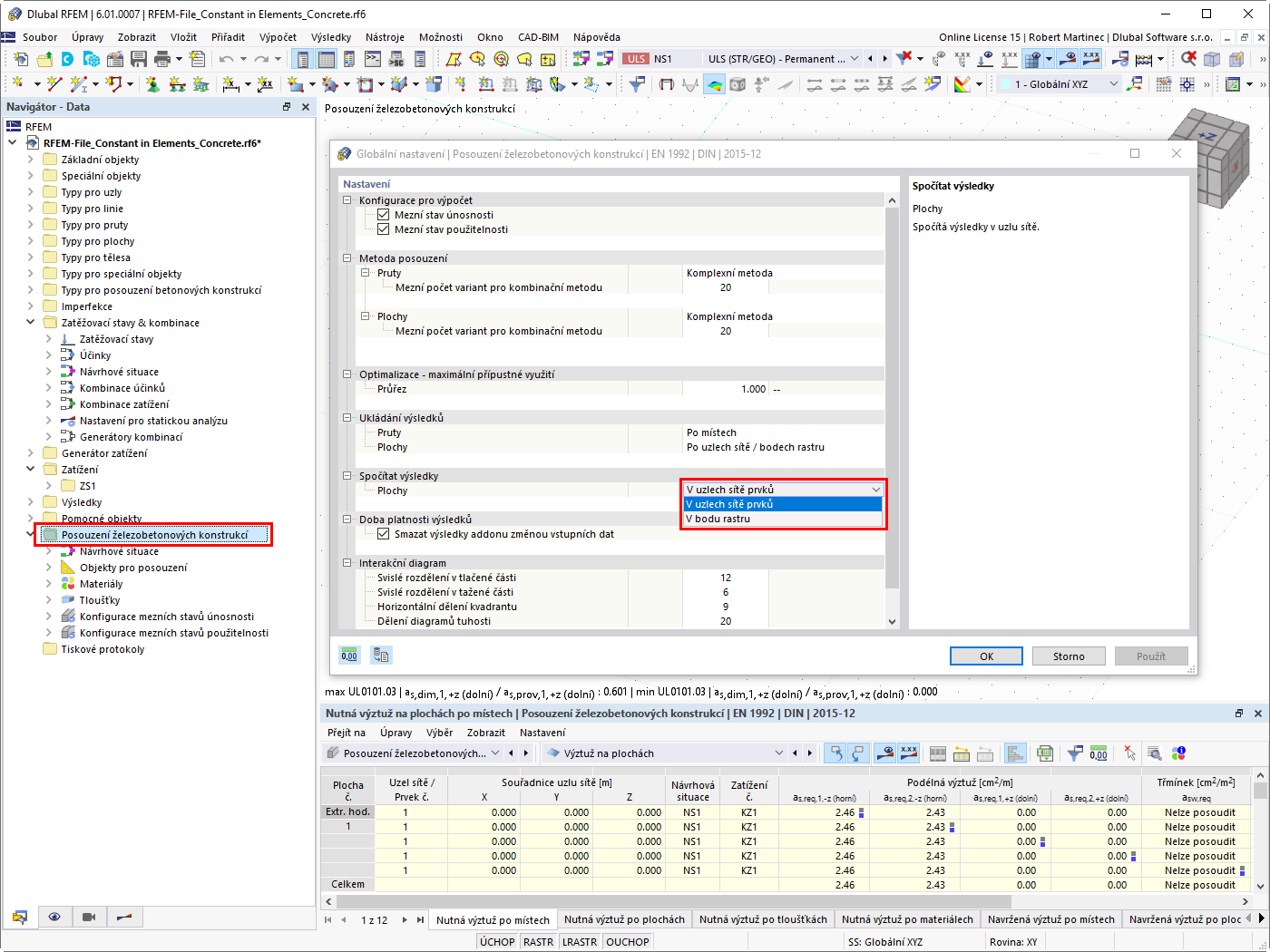The image size is (1270, 952).
Task: Click the Dlubal Center blue icon
Action: click(68, 59)
